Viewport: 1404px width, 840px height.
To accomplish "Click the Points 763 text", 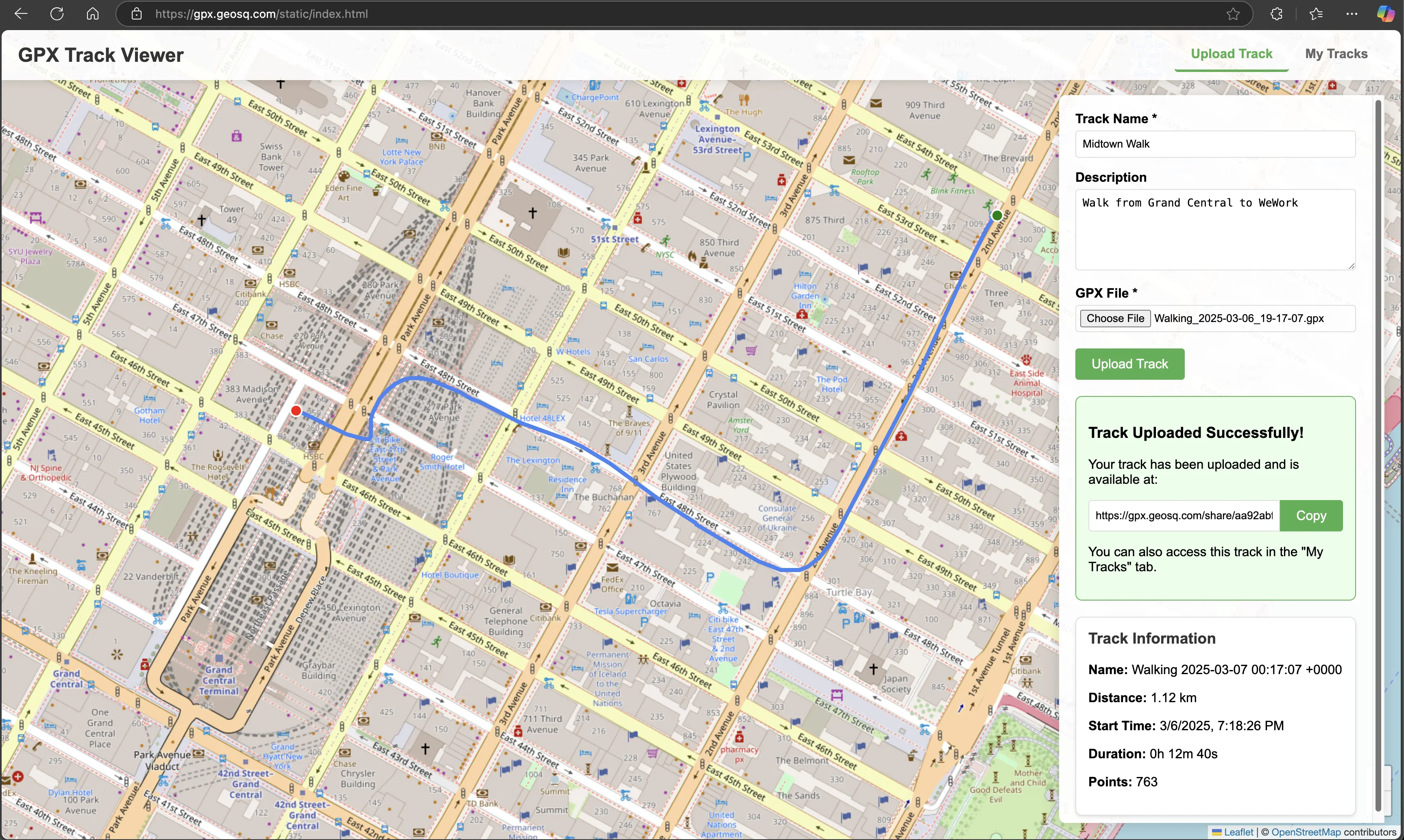I will 1123,782.
